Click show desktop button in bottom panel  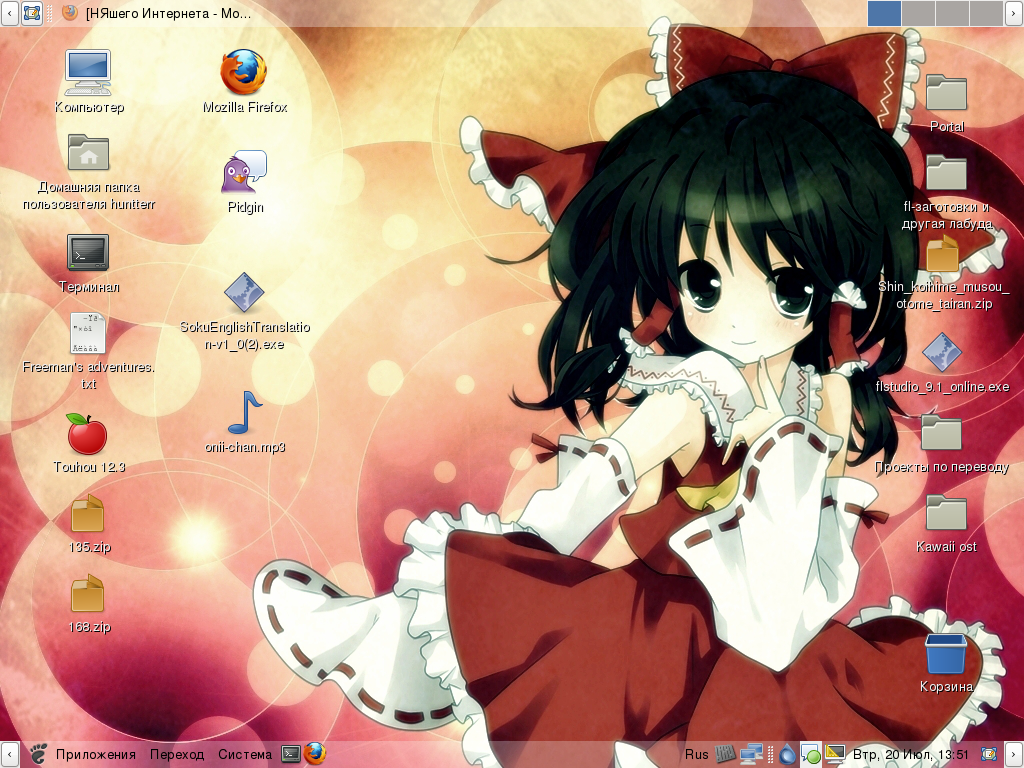point(989,755)
